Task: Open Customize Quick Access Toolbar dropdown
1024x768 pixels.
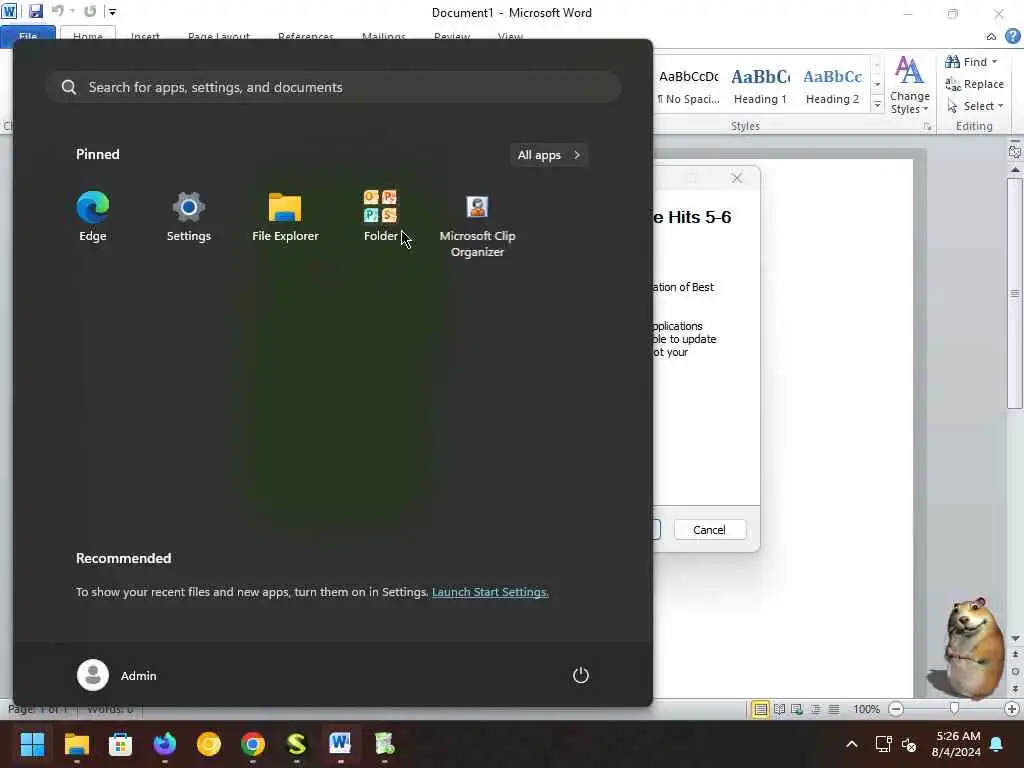Action: (112, 12)
